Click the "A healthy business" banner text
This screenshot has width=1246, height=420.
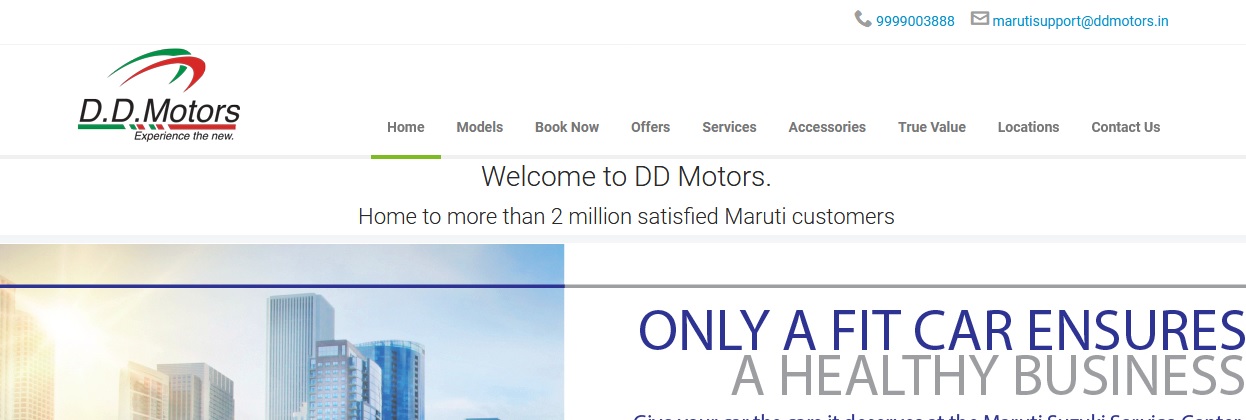click(988, 375)
